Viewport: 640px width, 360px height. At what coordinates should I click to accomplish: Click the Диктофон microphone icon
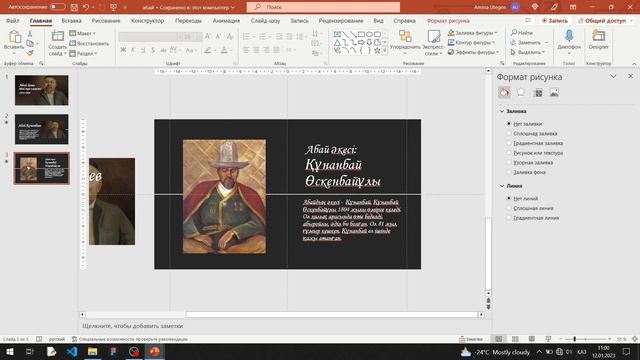point(569,36)
